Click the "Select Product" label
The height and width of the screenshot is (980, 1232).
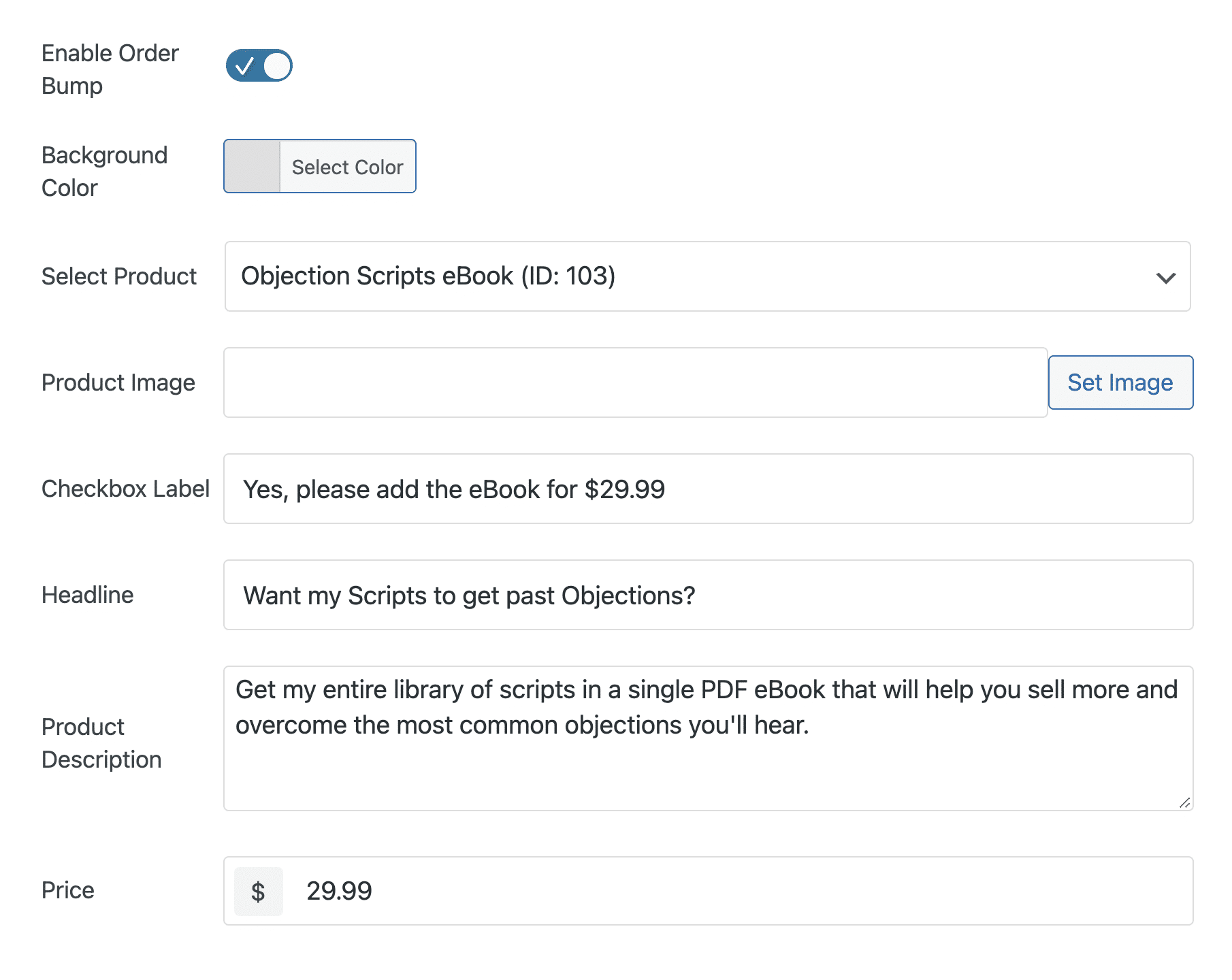coord(118,276)
